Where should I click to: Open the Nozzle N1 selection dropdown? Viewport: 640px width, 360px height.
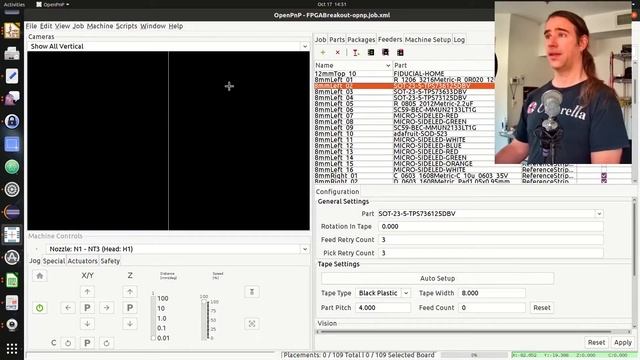click(x=304, y=249)
